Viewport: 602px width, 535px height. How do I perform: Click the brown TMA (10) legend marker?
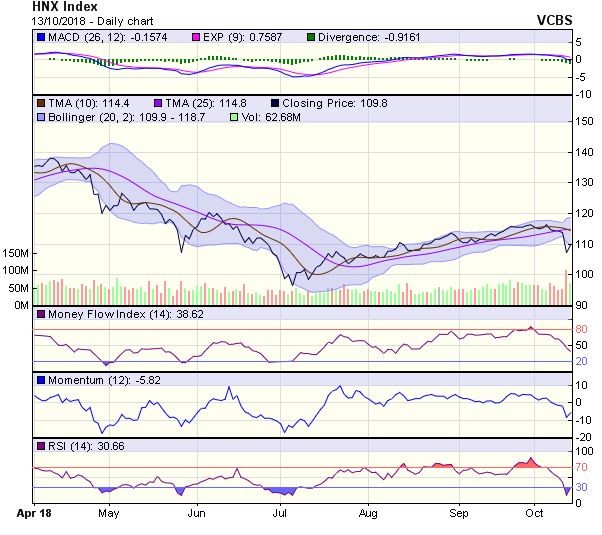pyautogui.click(x=40, y=103)
